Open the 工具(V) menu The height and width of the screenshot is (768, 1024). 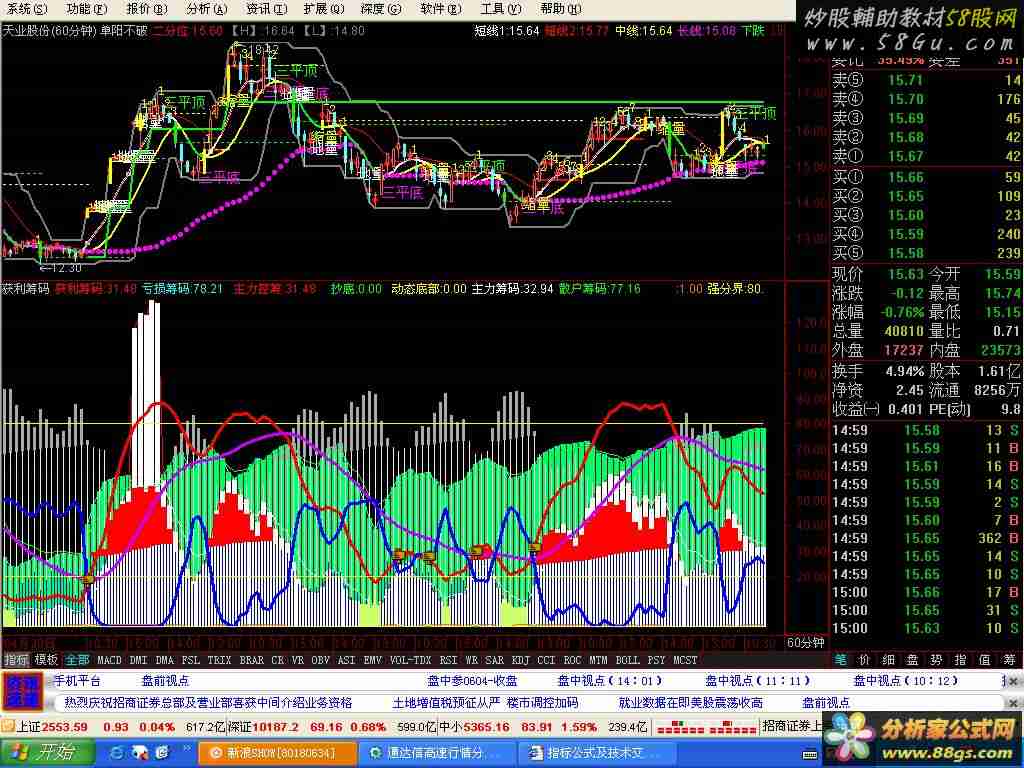point(501,9)
